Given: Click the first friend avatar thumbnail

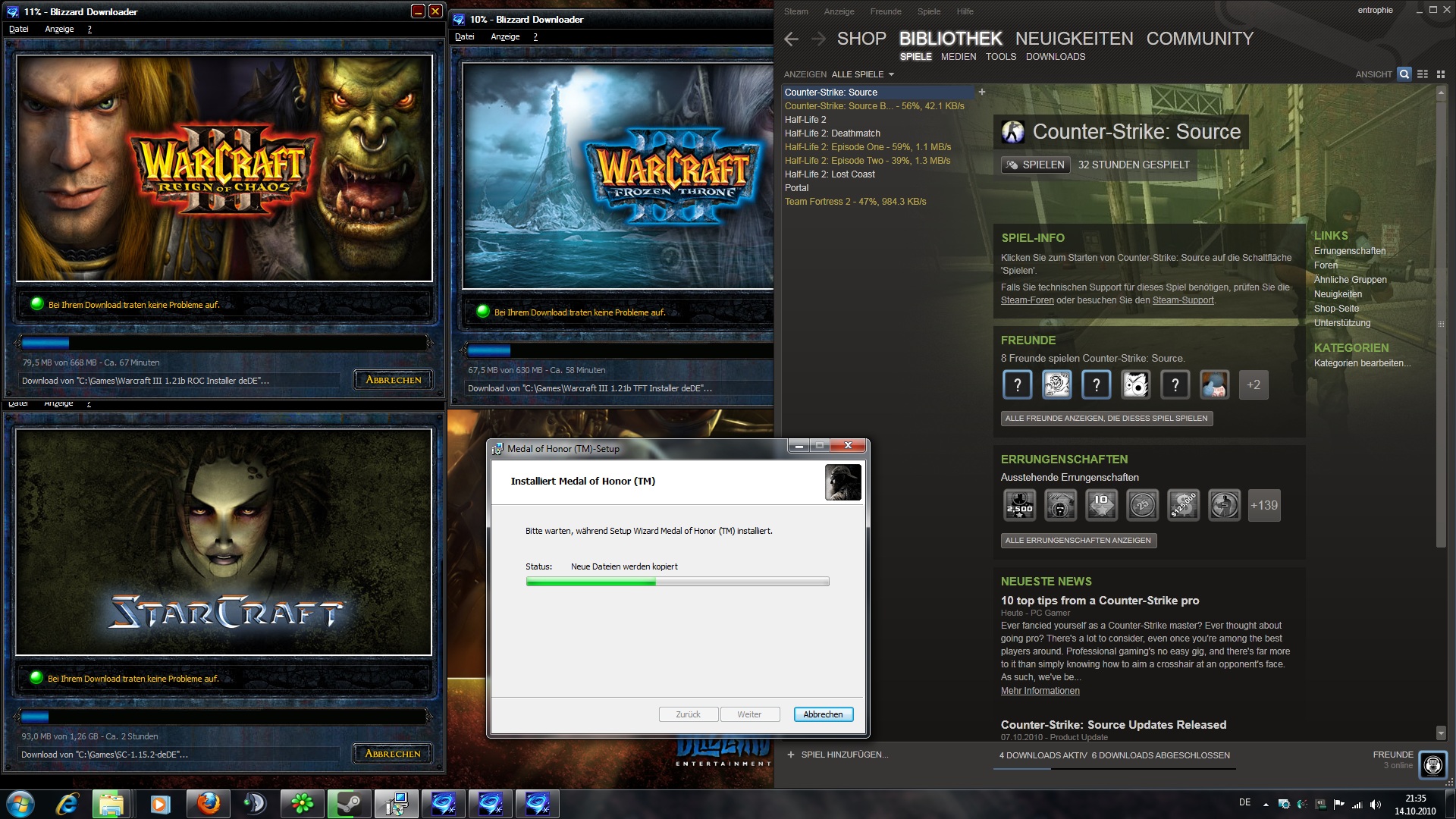Looking at the screenshot, I should click(1017, 385).
